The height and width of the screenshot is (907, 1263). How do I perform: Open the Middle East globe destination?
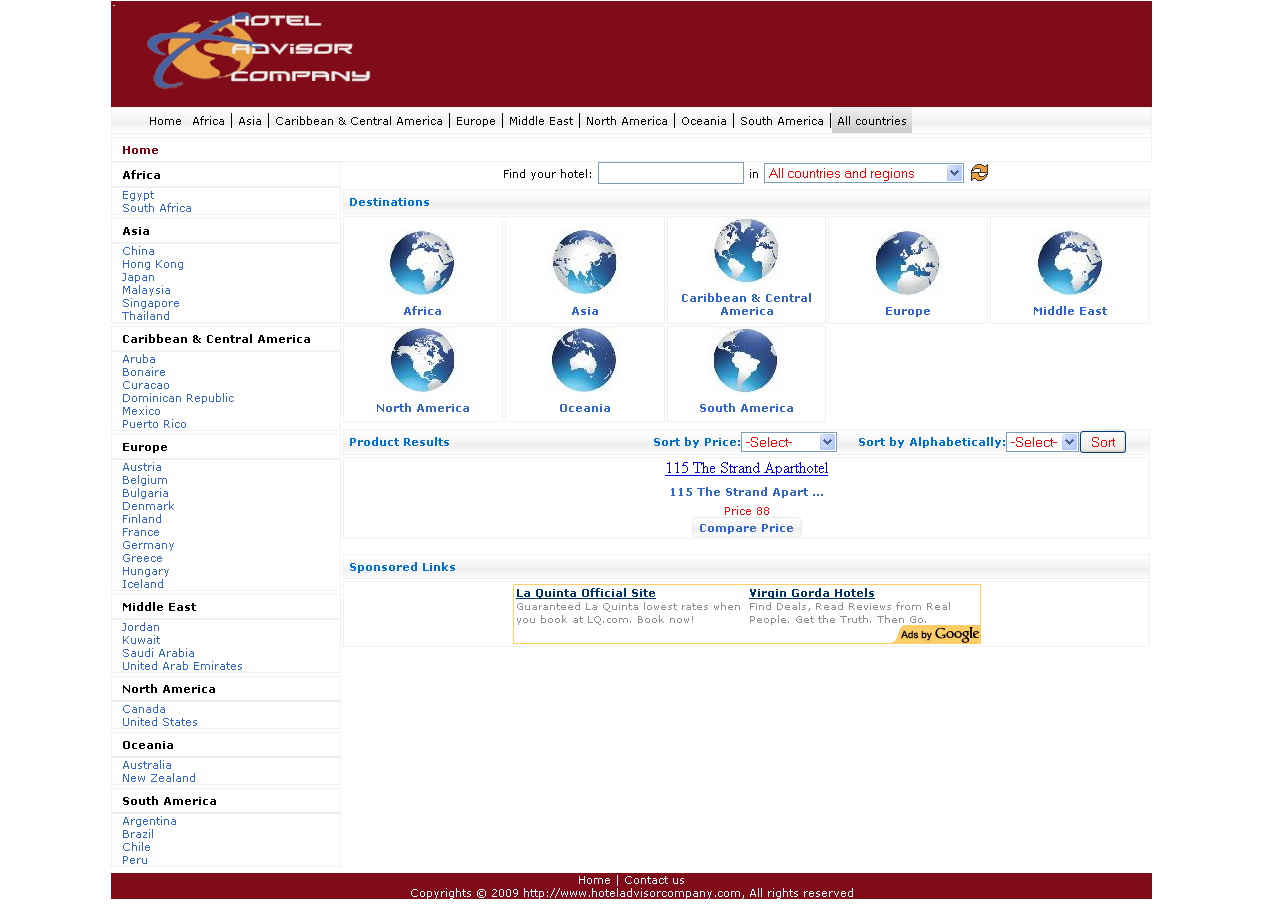[1069, 263]
